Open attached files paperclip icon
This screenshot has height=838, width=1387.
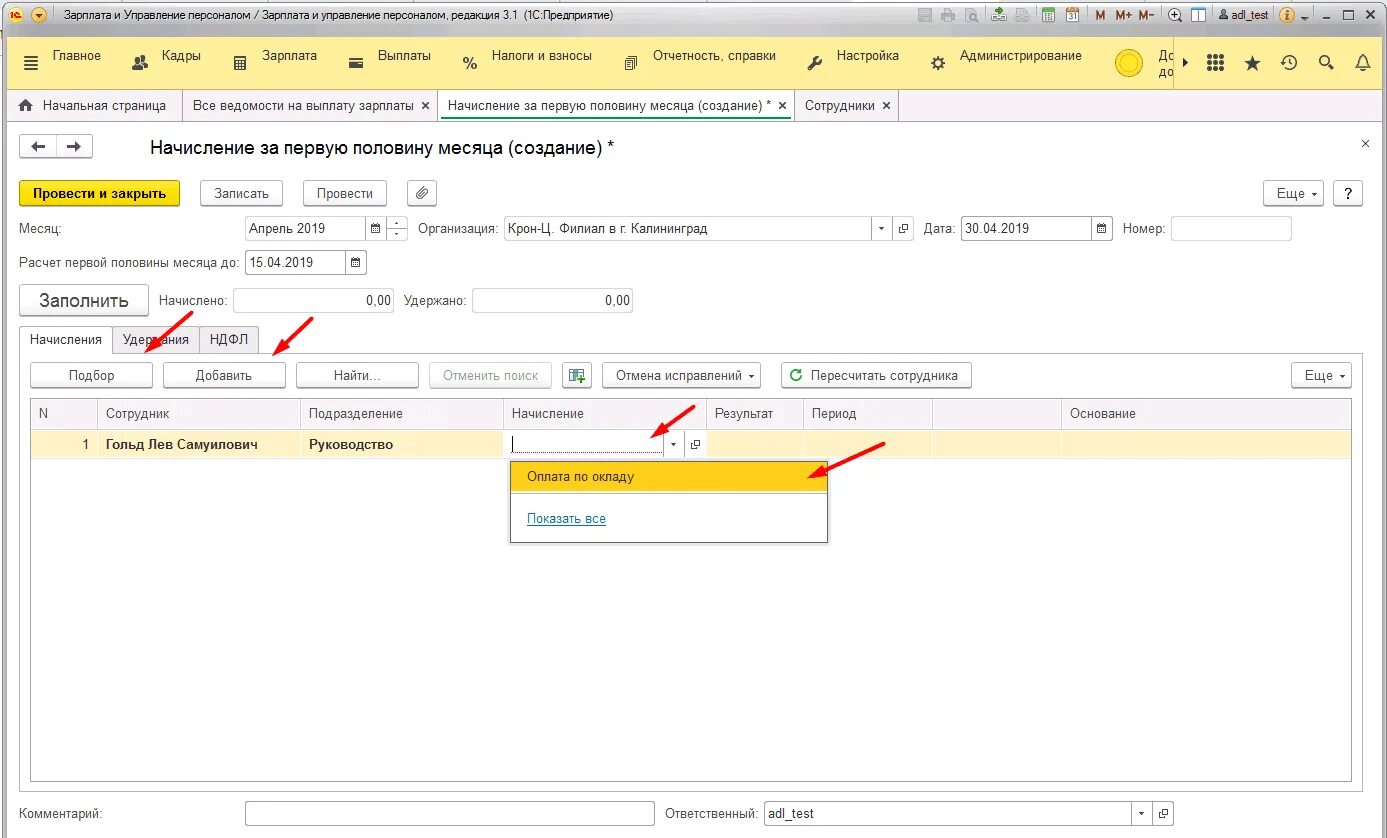[x=422, y=193]
